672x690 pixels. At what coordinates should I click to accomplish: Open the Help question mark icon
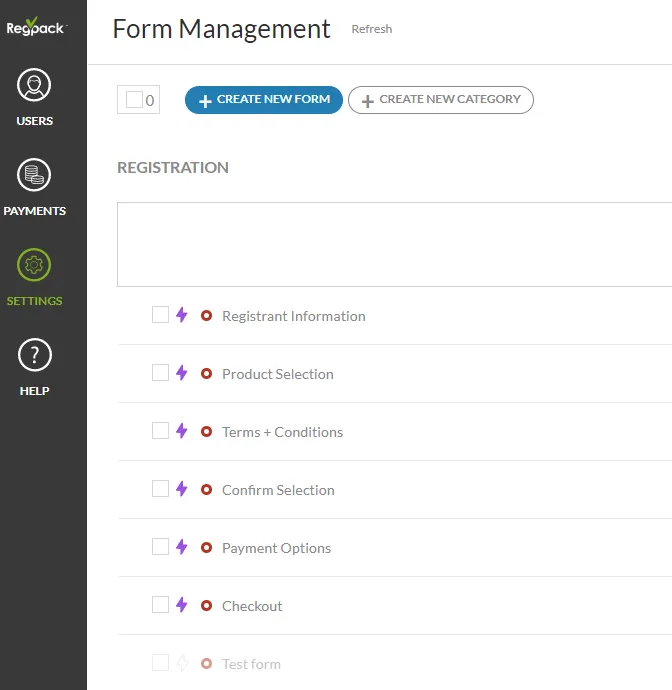point(35,355)
